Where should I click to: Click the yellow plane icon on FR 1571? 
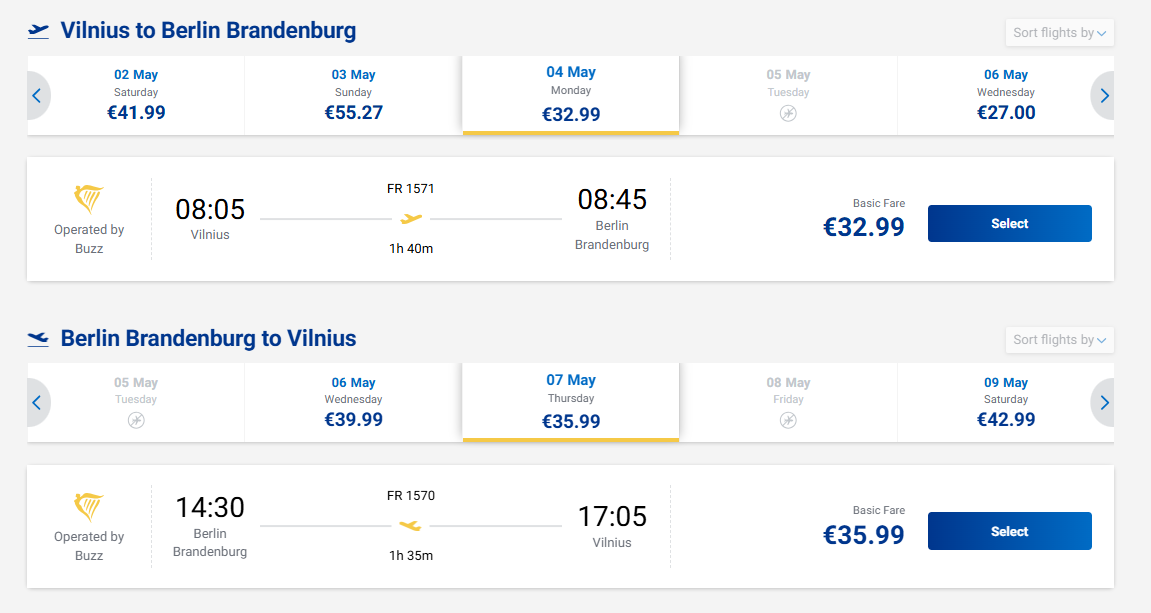411,218
